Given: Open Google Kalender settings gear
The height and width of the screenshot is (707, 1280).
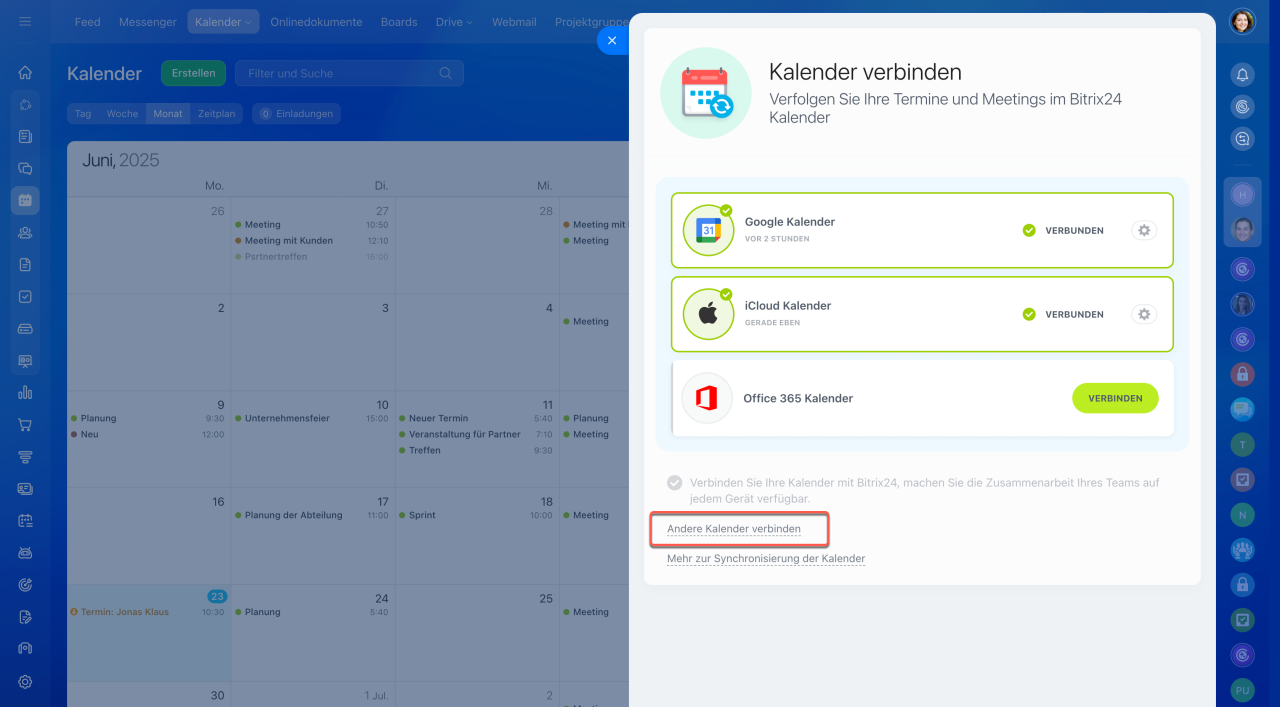Looking at the screenshot, I should [1144, 230].
